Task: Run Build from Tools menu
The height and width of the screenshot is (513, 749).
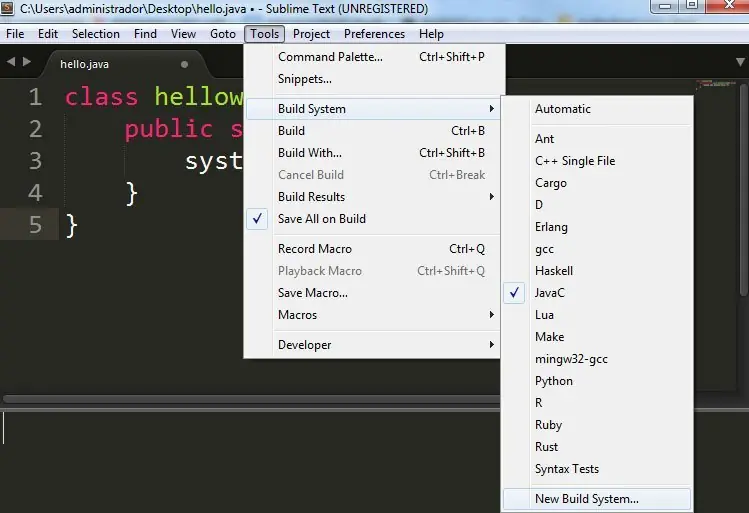Action: pos(373,131)
